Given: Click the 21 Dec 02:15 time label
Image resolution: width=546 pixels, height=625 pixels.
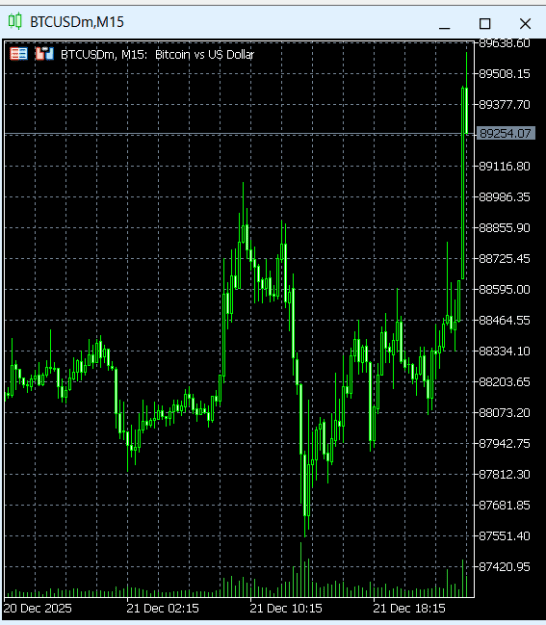Looking at the screenshot, I should [163, 608].
